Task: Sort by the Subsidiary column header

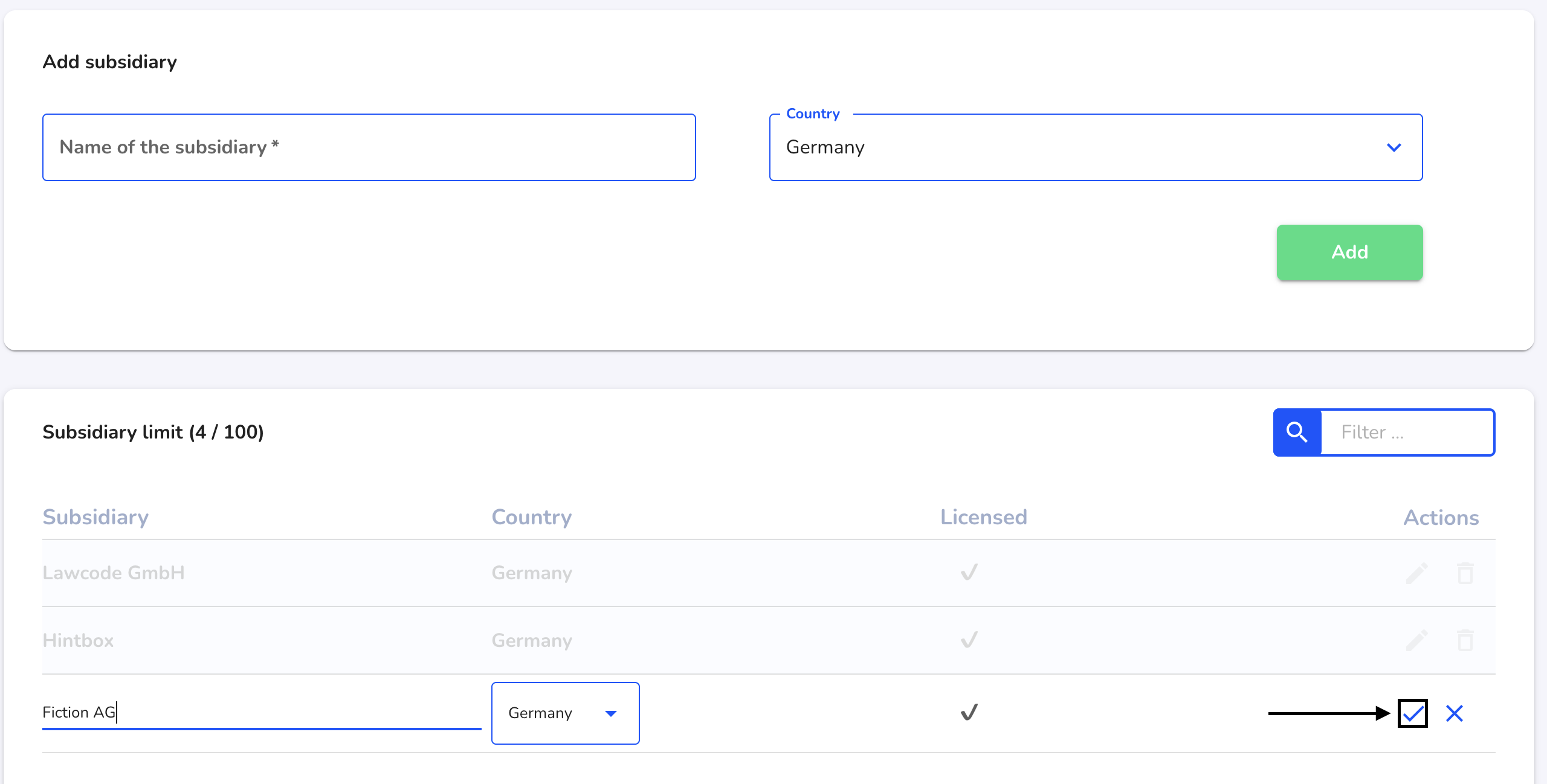Action: [95, 517]
